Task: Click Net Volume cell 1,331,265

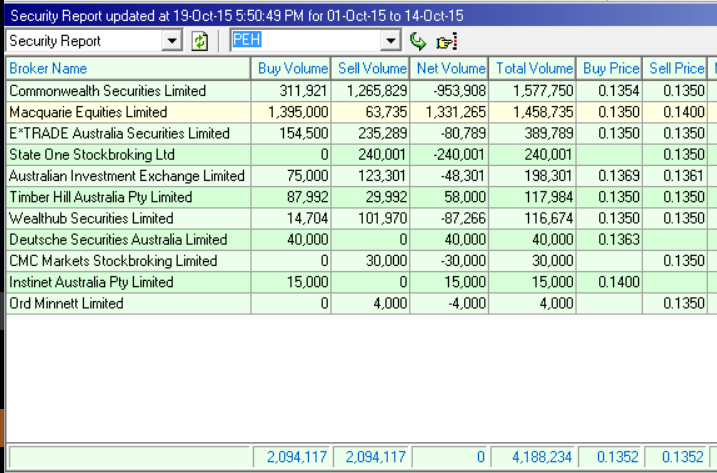Action: click(x=449, y=112)
